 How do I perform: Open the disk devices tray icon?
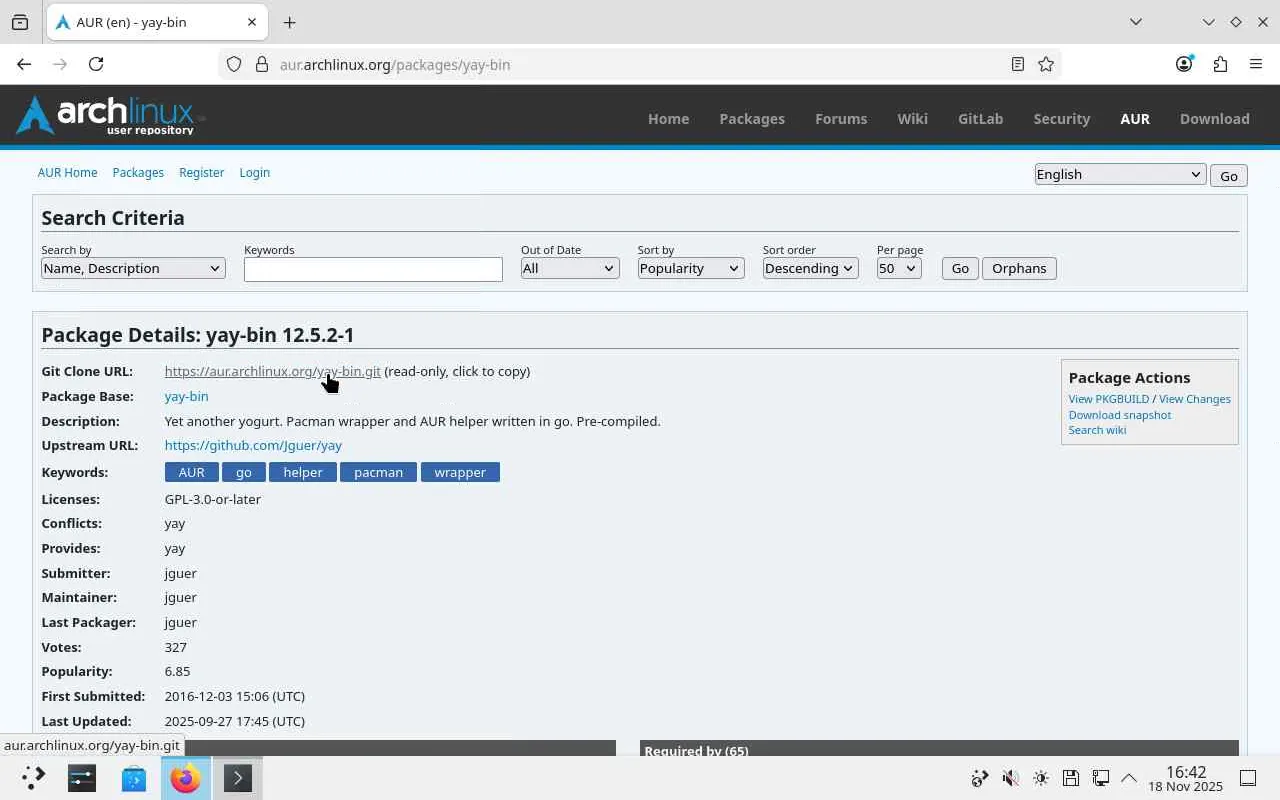pos(1070,778)
